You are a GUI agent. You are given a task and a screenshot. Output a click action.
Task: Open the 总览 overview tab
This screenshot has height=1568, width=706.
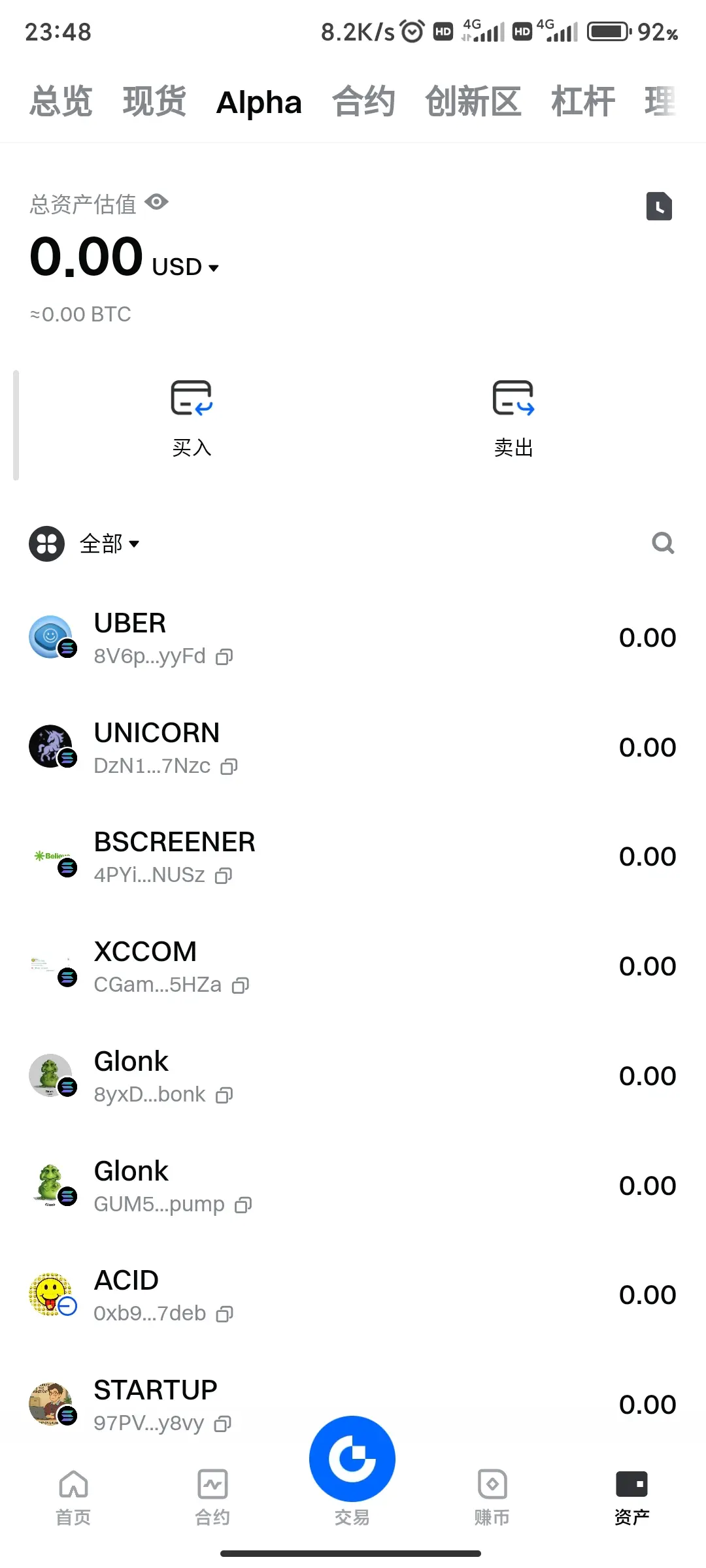click(x=61, y=102)
